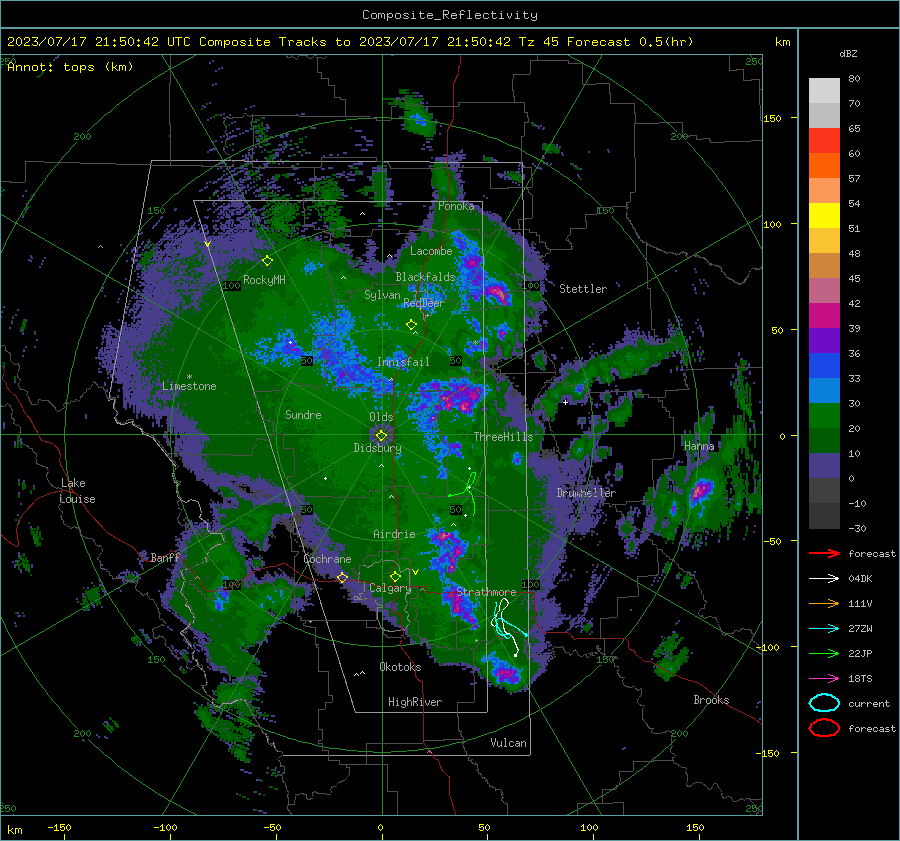Click the Banff label

(x=165, y=558)
